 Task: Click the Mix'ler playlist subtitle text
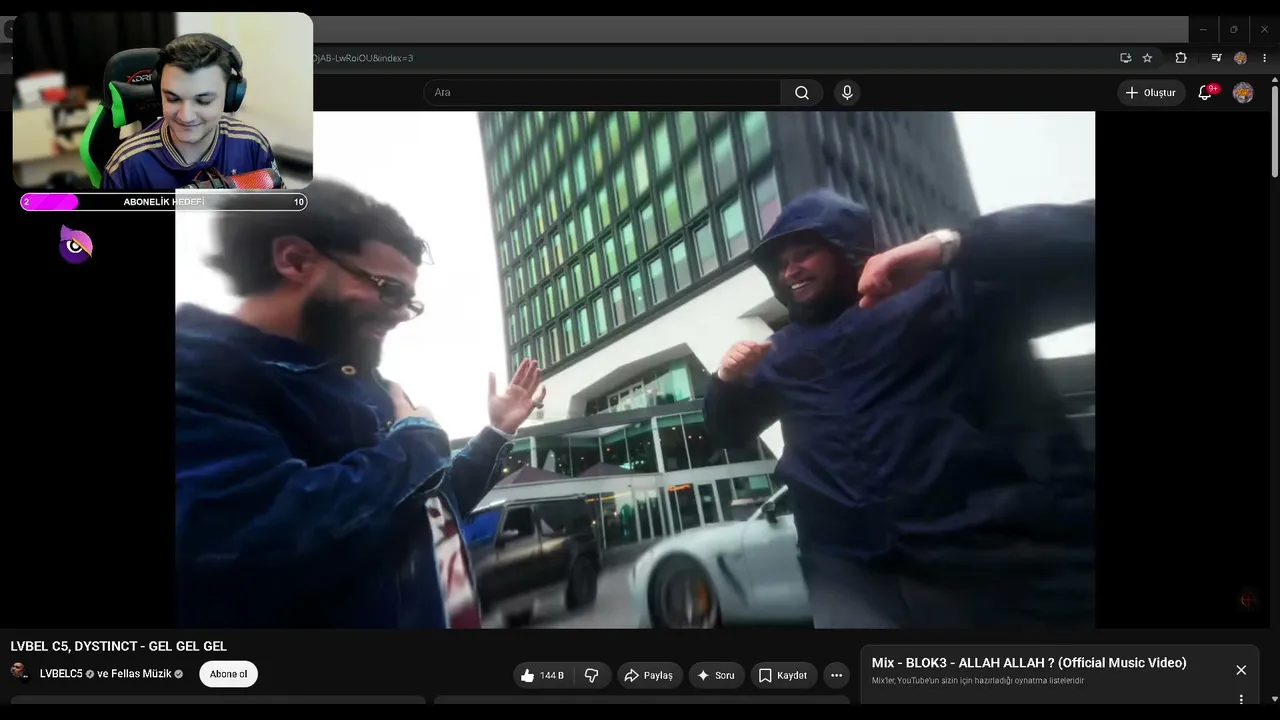978,681
